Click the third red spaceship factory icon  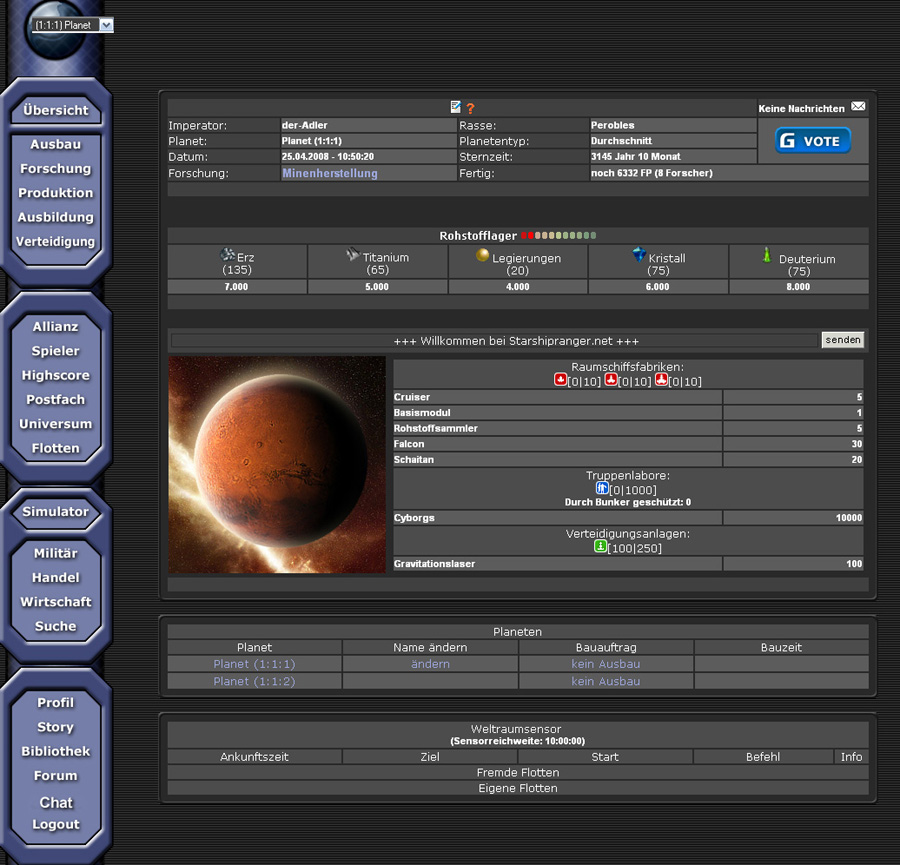coord(661,381)
